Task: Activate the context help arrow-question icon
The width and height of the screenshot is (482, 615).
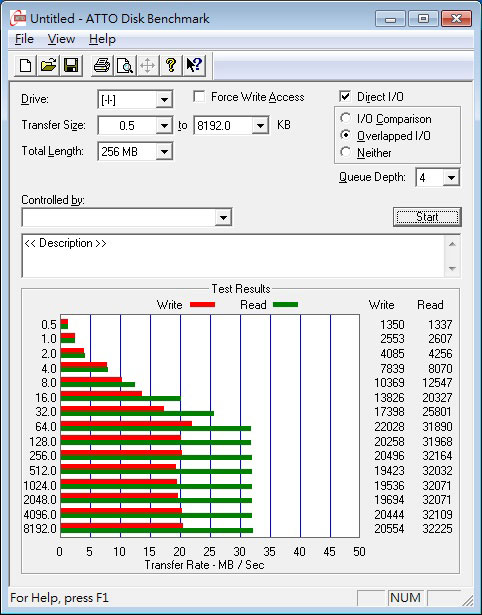Action: click(194, 65)
